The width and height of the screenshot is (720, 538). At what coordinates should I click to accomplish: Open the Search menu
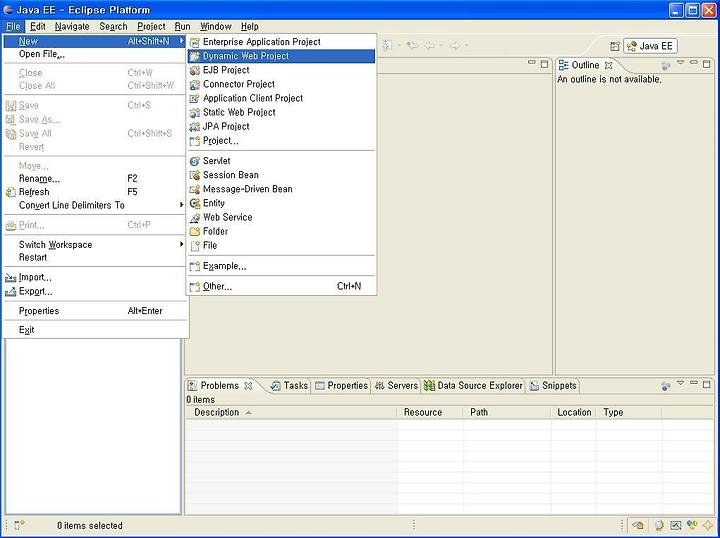pos(113,27)
